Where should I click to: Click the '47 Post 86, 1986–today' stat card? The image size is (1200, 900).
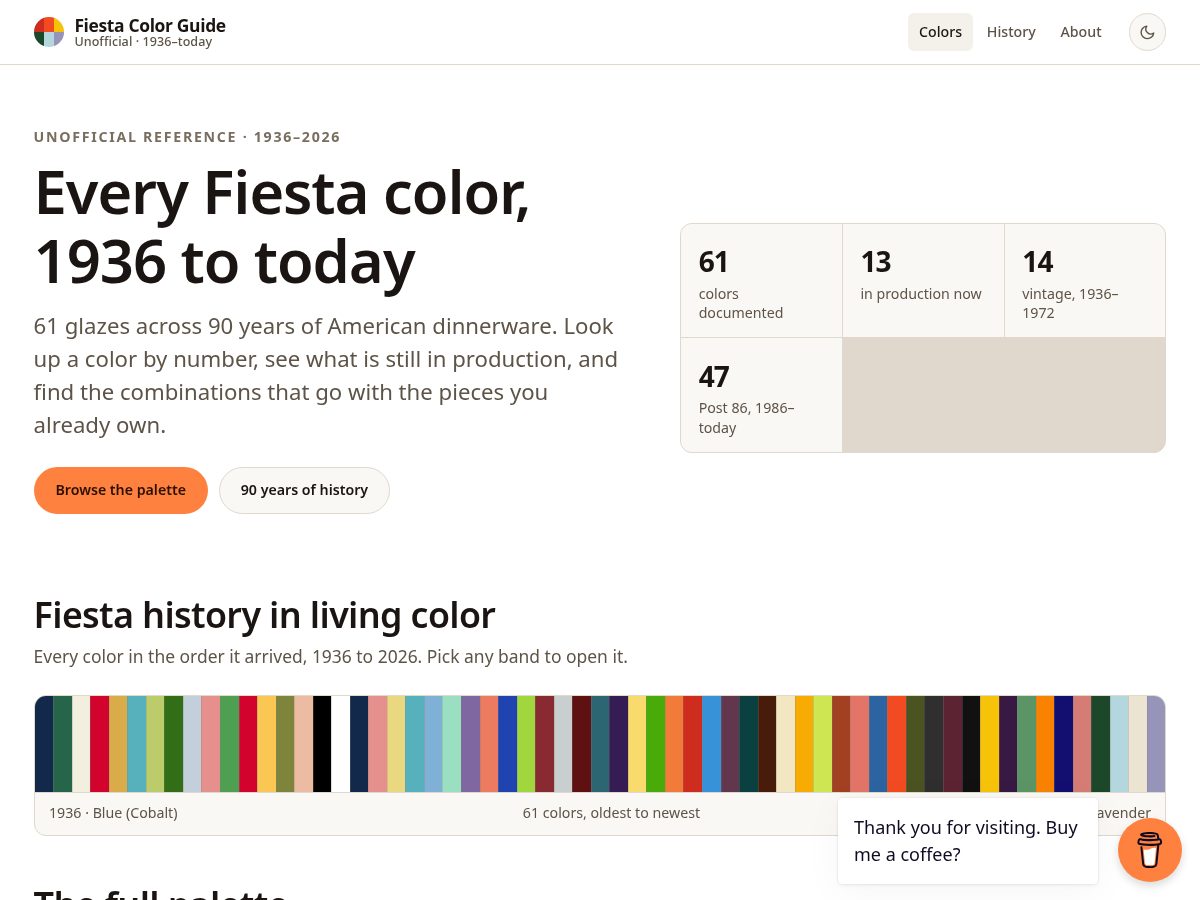(761, 395)
